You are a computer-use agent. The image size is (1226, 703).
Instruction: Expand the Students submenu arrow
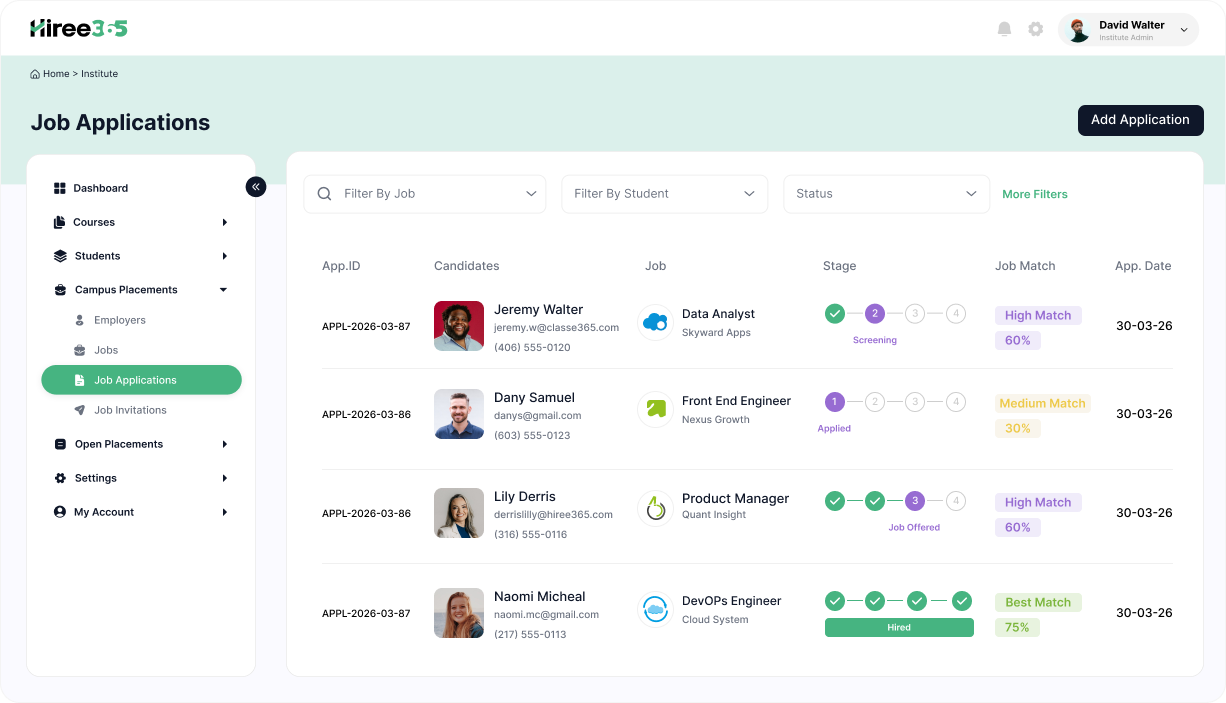[x=225, y=256]
